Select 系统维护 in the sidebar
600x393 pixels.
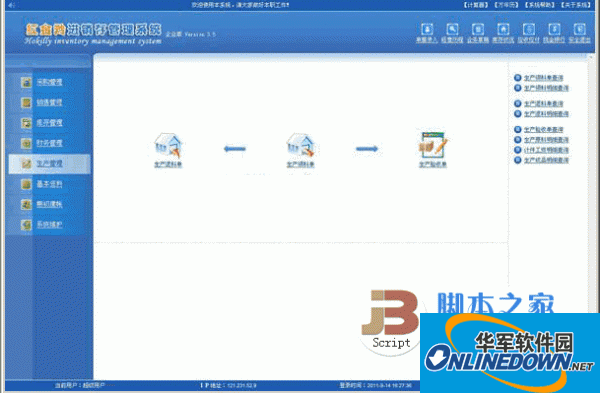[49, 225]
